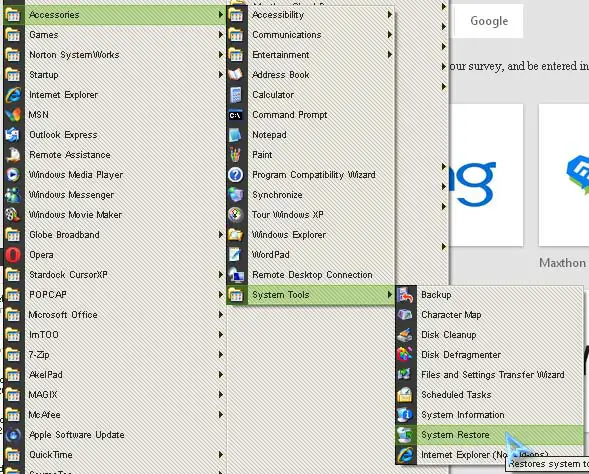Select Disk Defragmenter menu entry
The width and height of the screenshot is (589, 474).
pyautogui.click(x=489, y=355)
